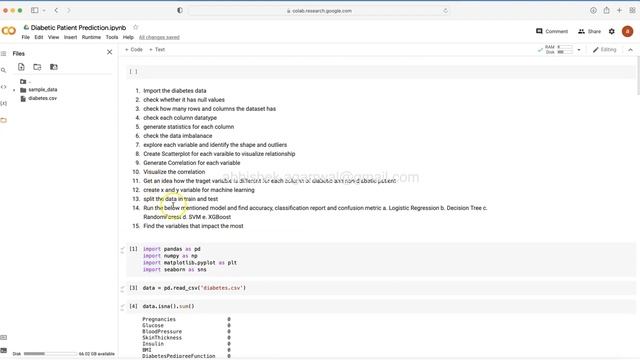The height and width of the screenshot is (360, 640).
Task: Go to parent directory '..' folder
Action: (x=26, y=82)
